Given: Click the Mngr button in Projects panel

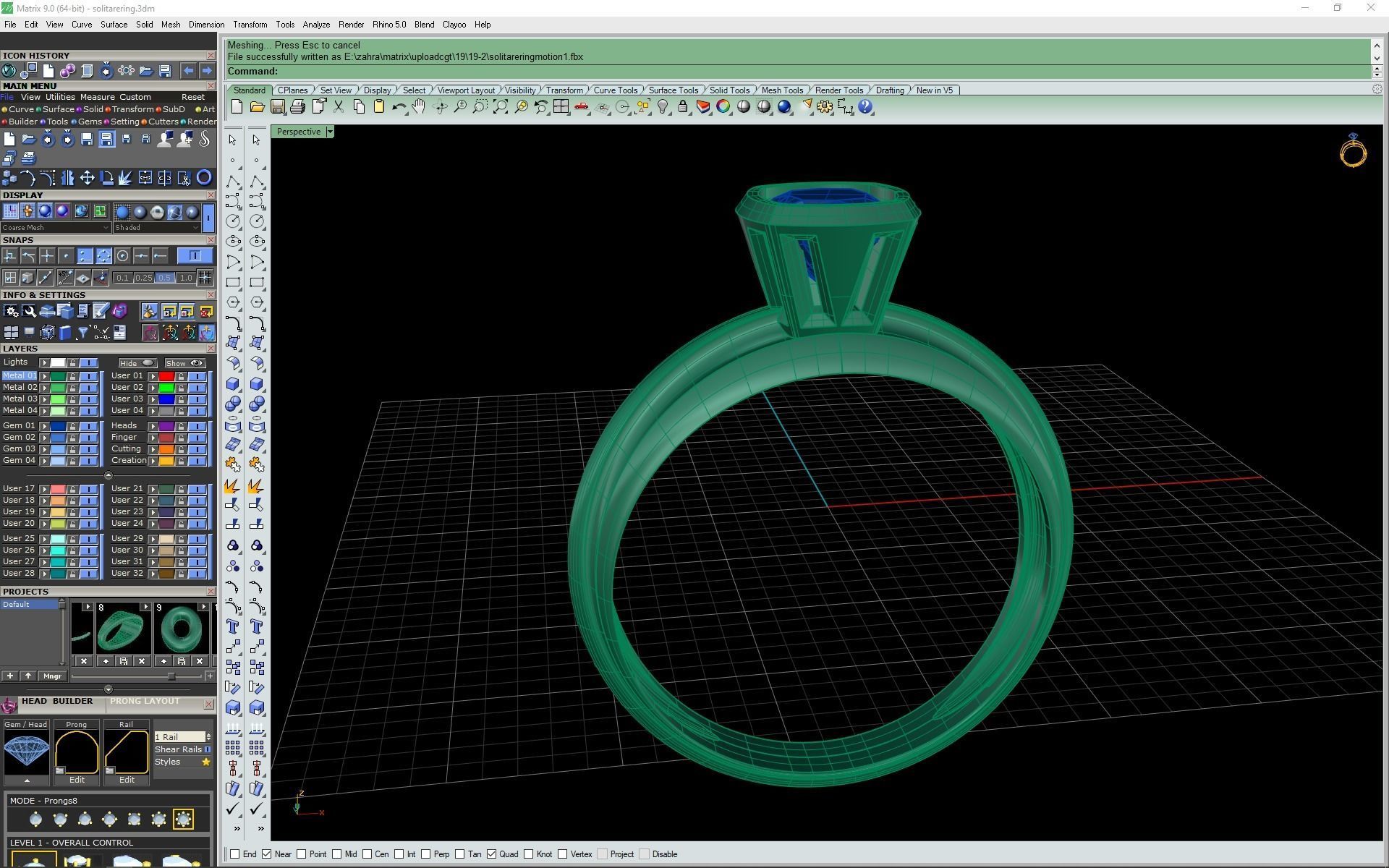Looking at the screenshot, I should tap(52, 676).
